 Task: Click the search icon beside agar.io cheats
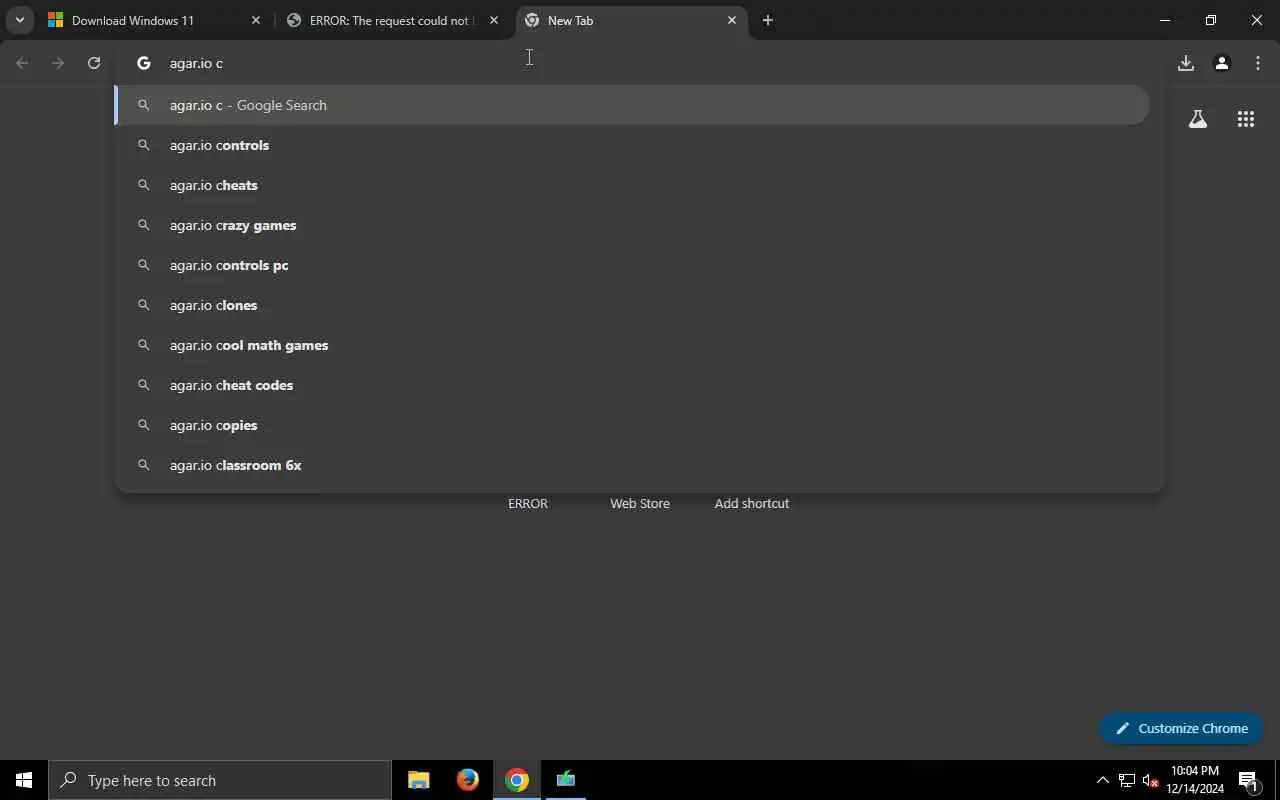pos(144,185)
